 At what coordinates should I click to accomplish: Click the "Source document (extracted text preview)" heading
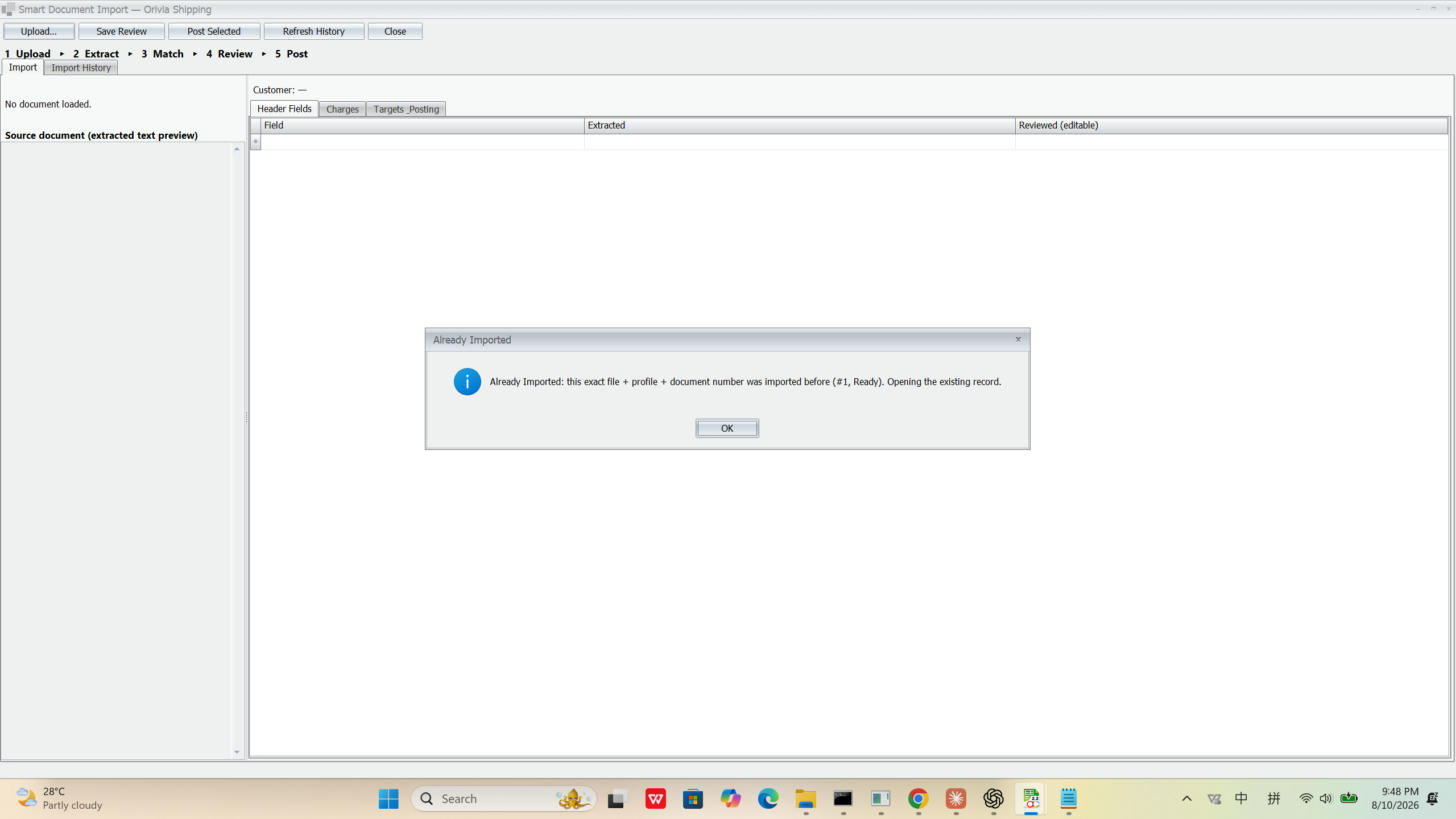click(x=101, y=135)
